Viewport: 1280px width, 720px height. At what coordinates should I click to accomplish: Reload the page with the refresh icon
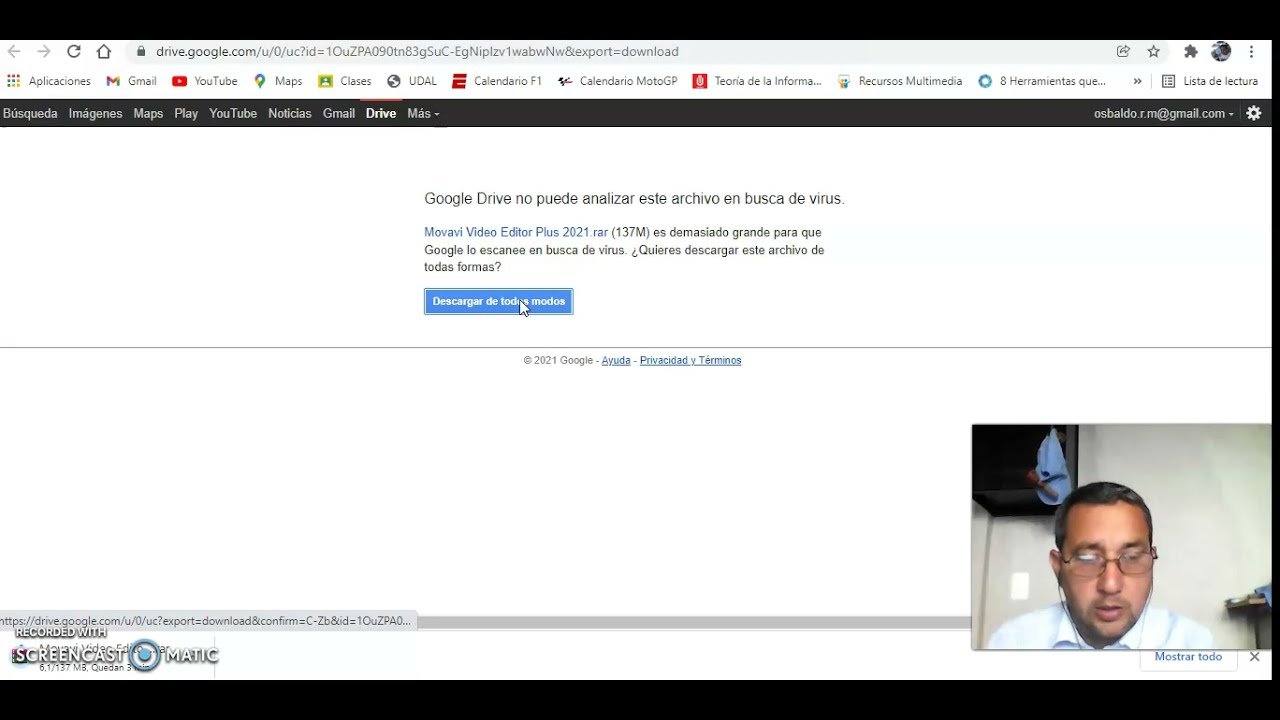pyautogui.click(x=74, y=51)
